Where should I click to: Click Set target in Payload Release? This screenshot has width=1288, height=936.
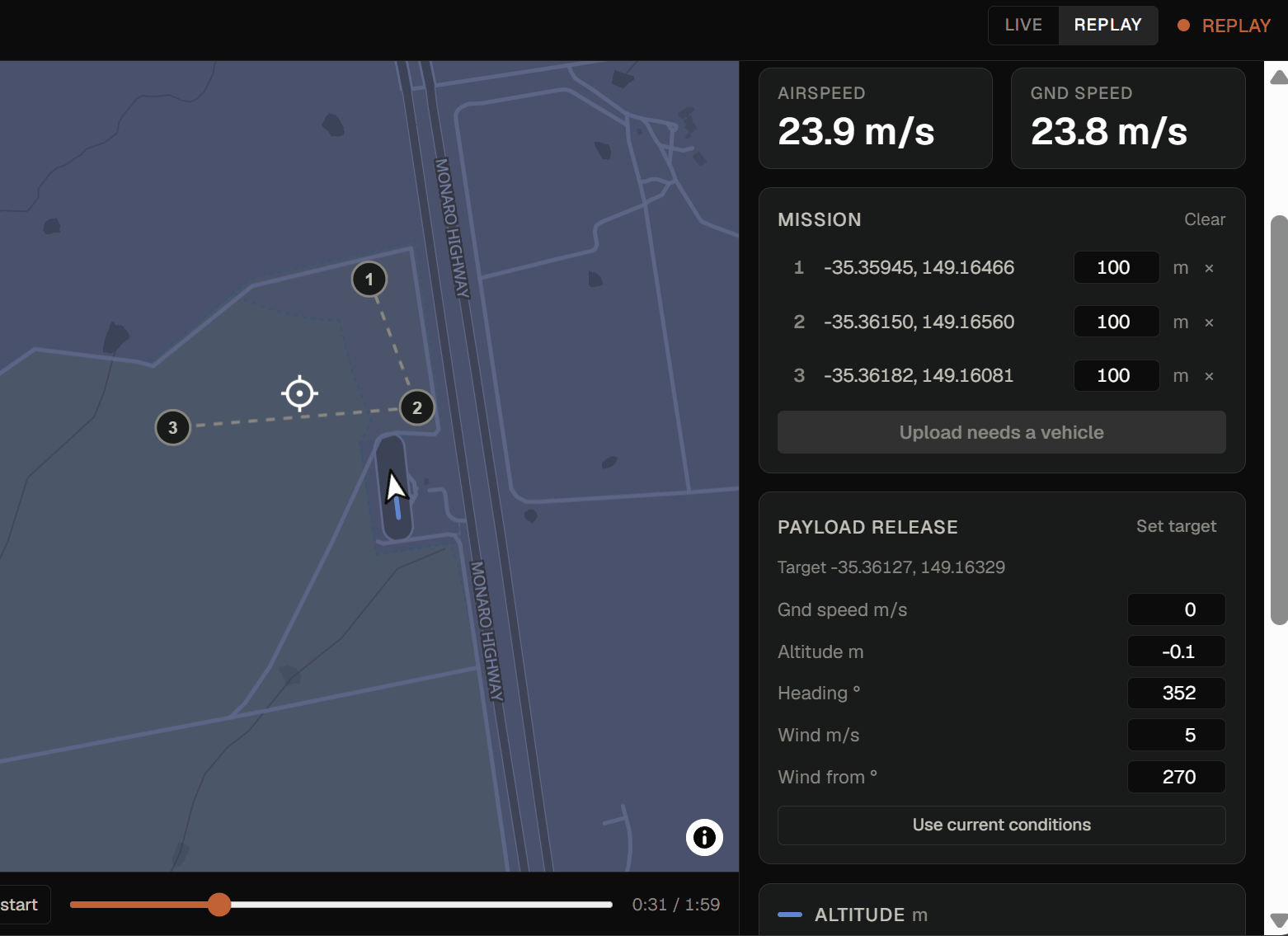(1176, 526)
